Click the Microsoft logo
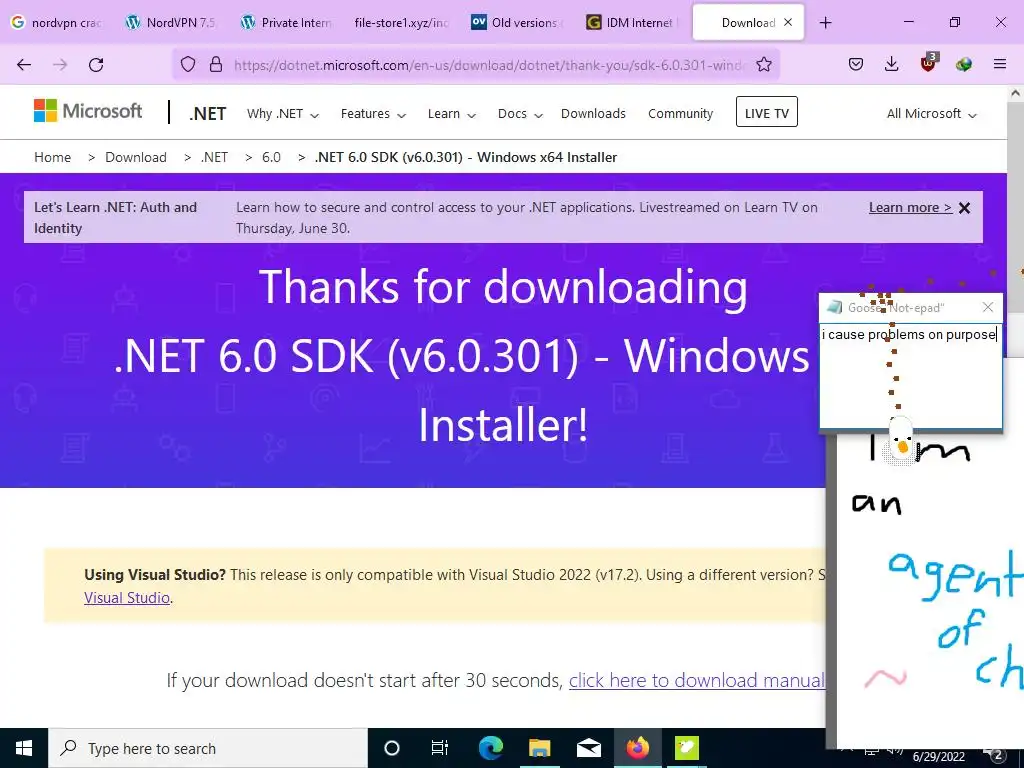 click(x=88, y=111)
